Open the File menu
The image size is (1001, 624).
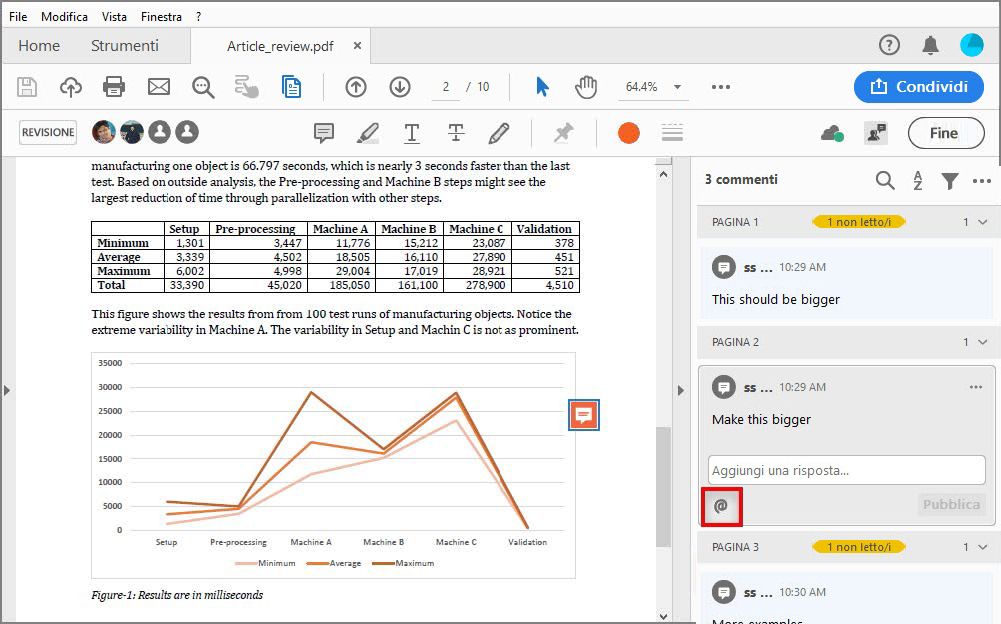pyautogui.click(x=18, y=17)
